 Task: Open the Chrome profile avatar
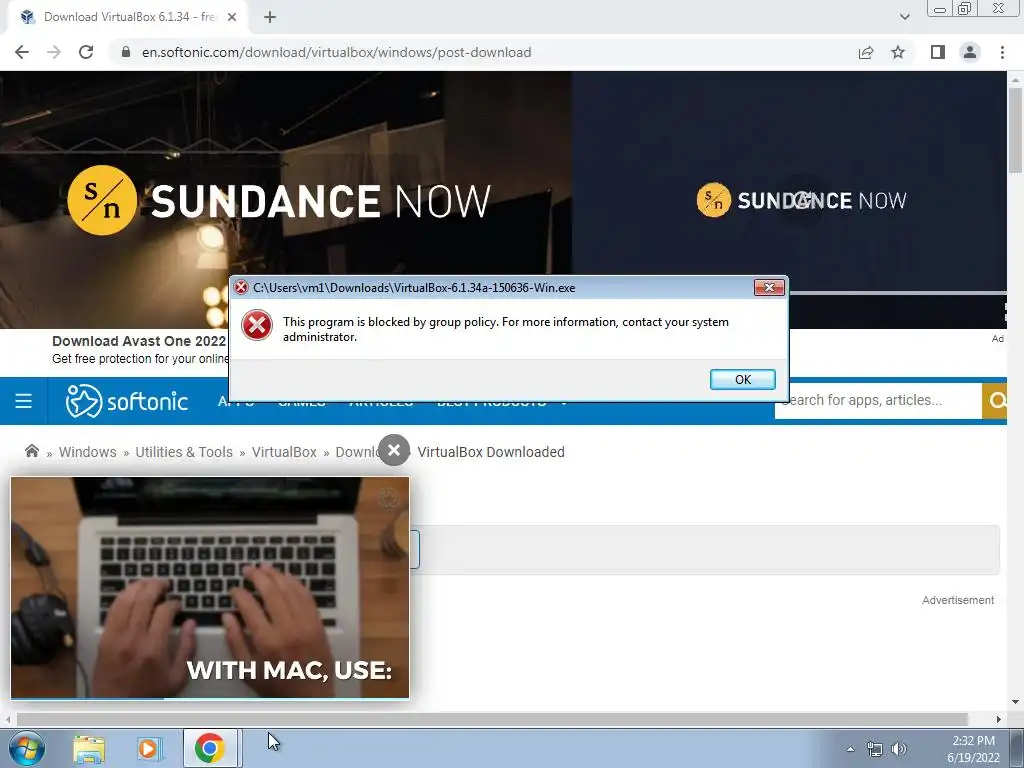click(x=970, y=52)
